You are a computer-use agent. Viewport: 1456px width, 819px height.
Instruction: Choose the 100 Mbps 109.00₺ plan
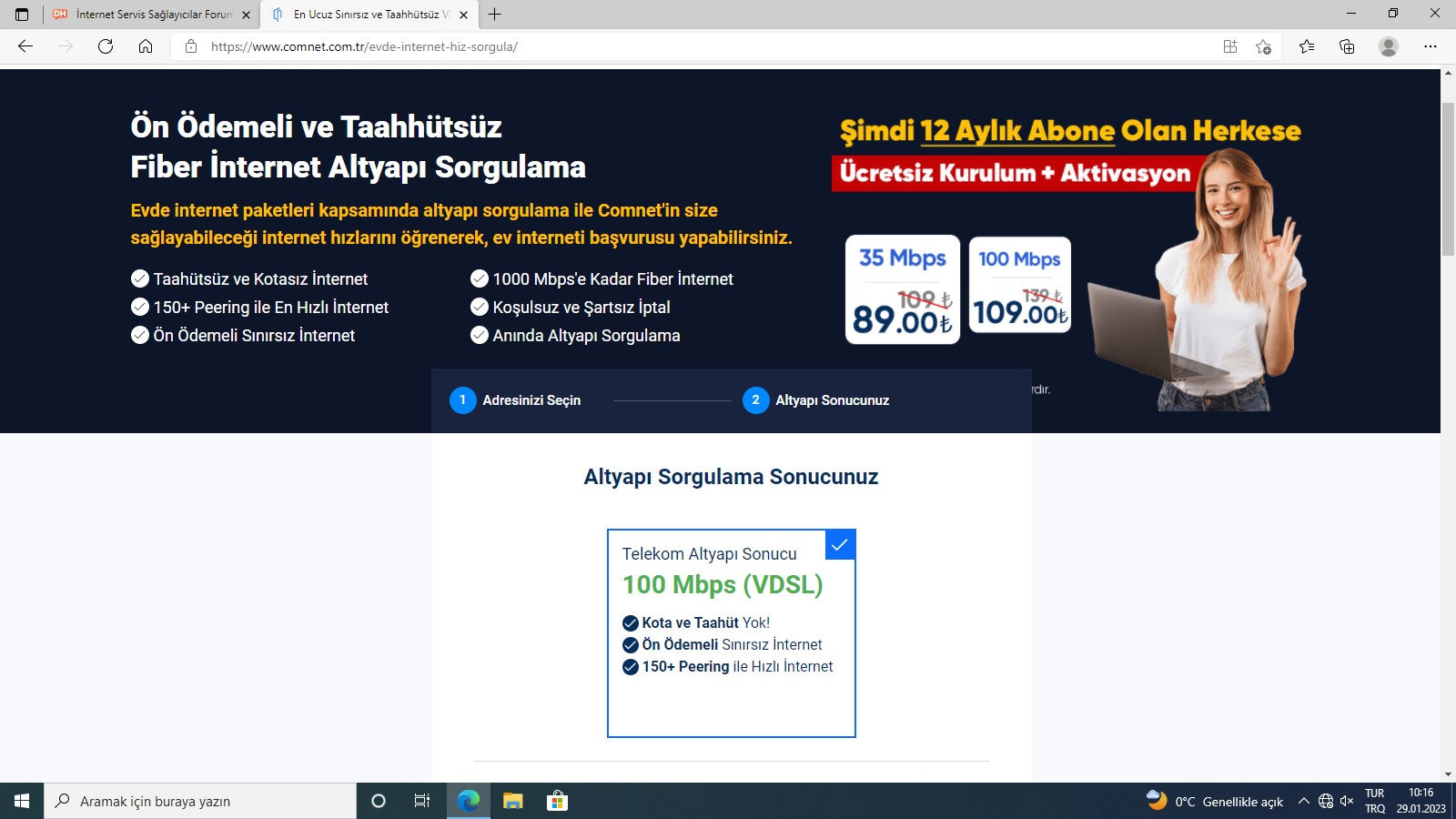1020,285
